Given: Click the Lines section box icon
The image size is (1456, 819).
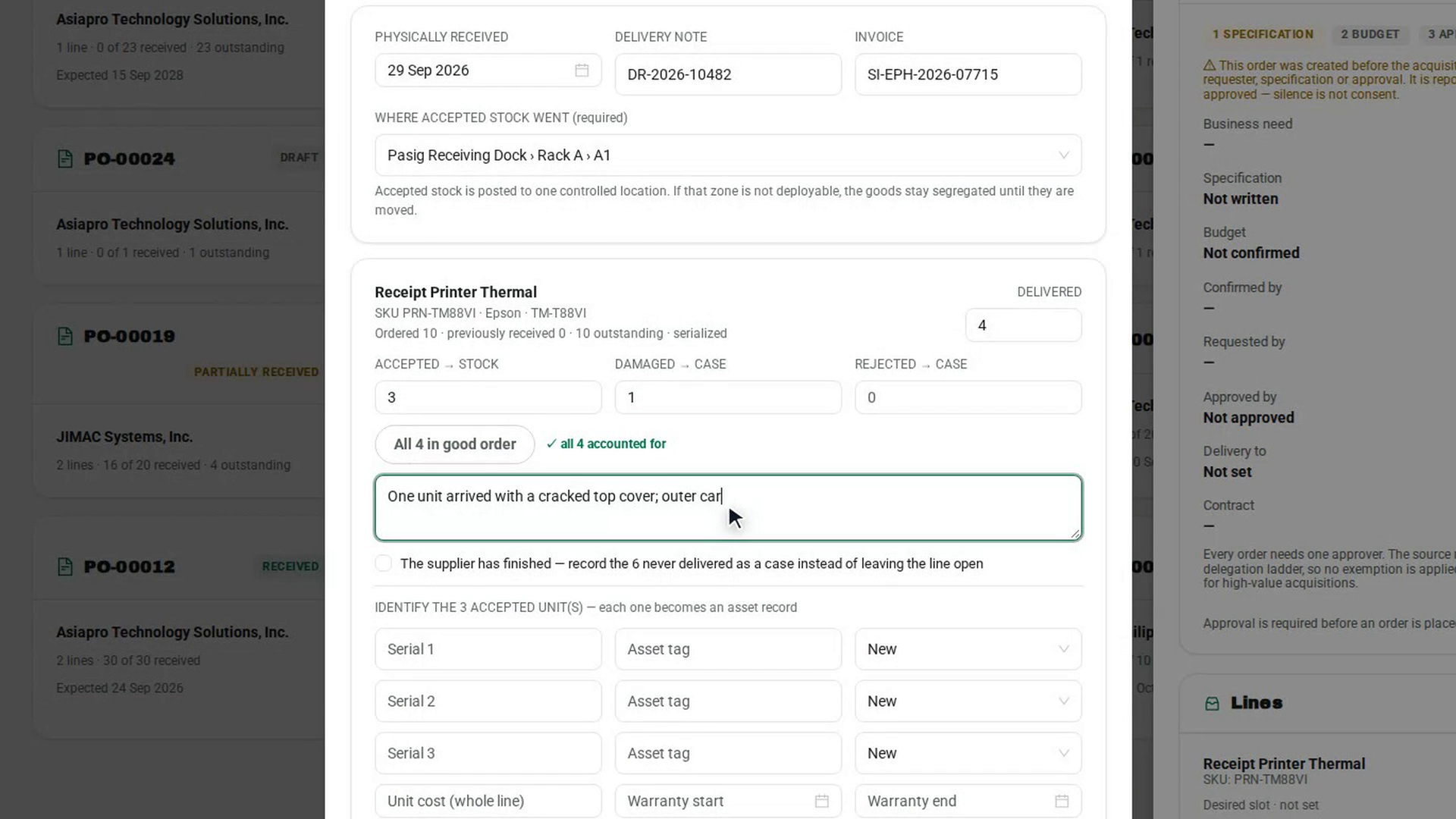Looking at the screenshot, I should pos(1212,704).
